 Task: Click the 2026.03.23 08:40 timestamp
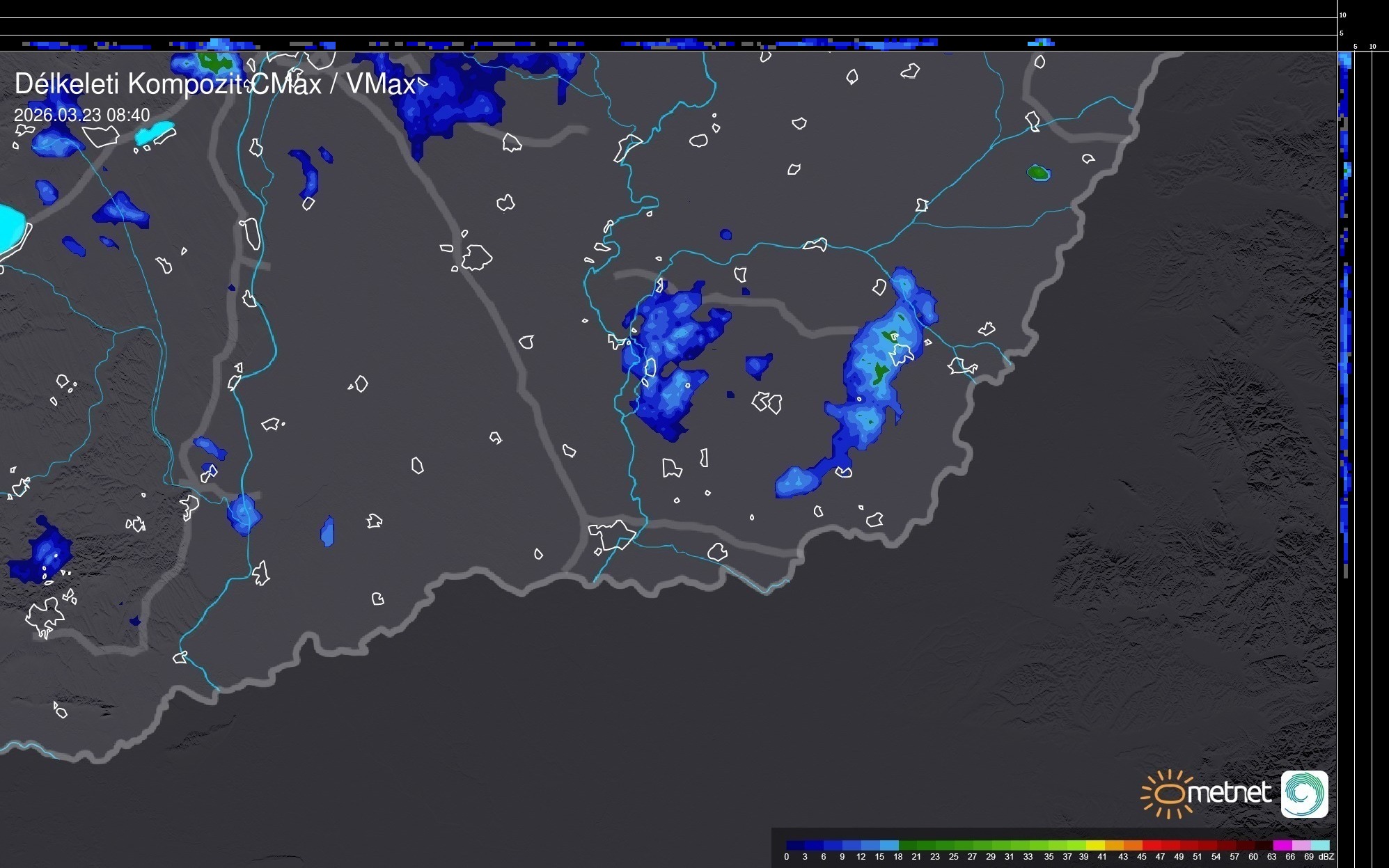[81, 115]
